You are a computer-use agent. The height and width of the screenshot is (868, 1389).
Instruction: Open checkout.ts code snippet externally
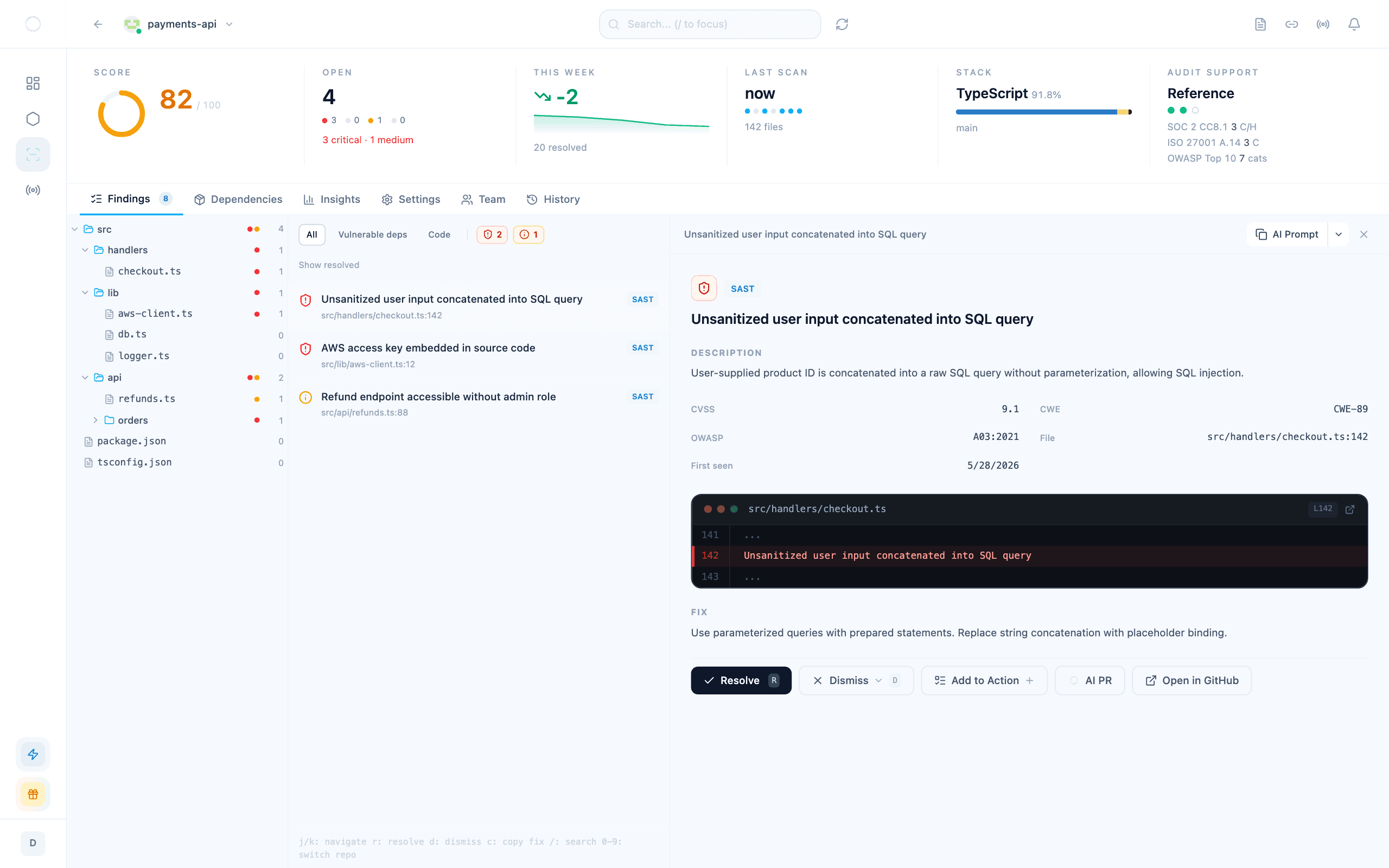(x=1350, y=509)
